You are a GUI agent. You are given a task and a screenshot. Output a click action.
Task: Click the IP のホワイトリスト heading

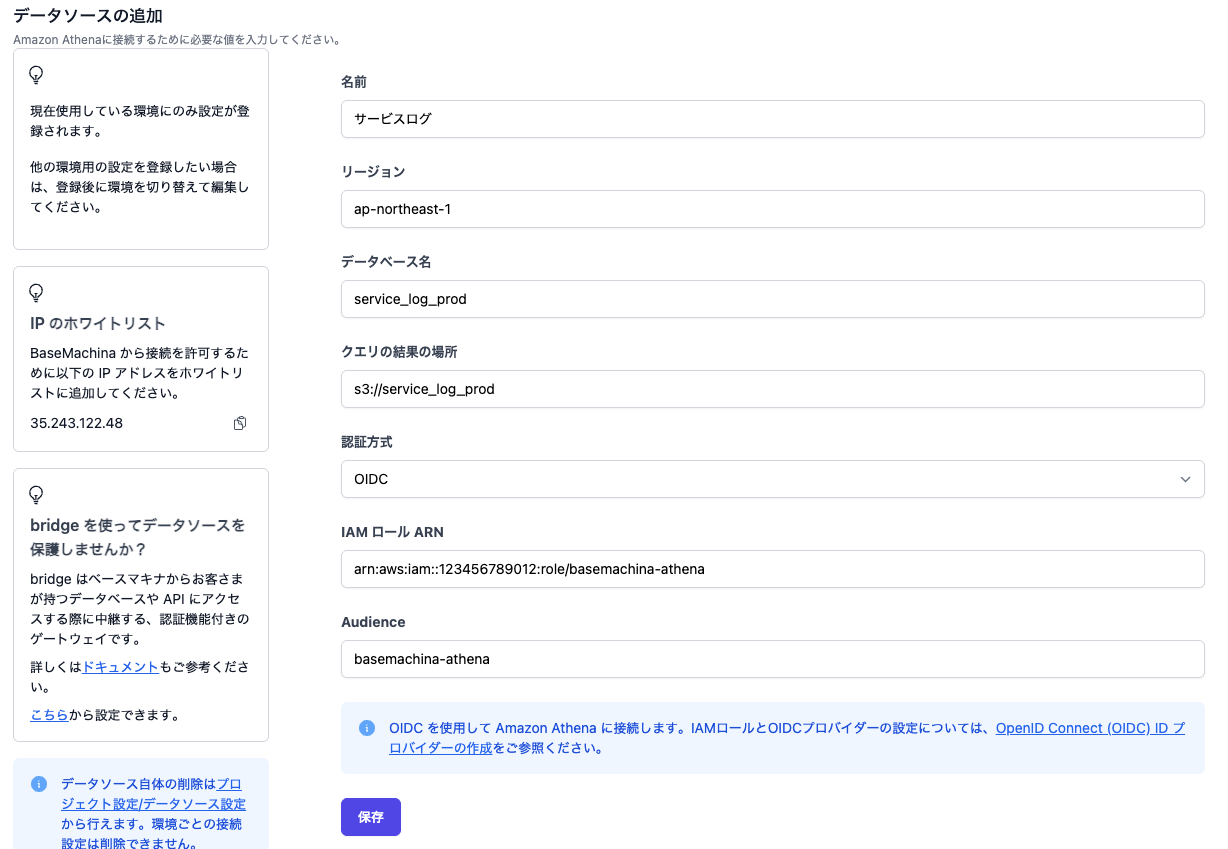click(98, 323)
